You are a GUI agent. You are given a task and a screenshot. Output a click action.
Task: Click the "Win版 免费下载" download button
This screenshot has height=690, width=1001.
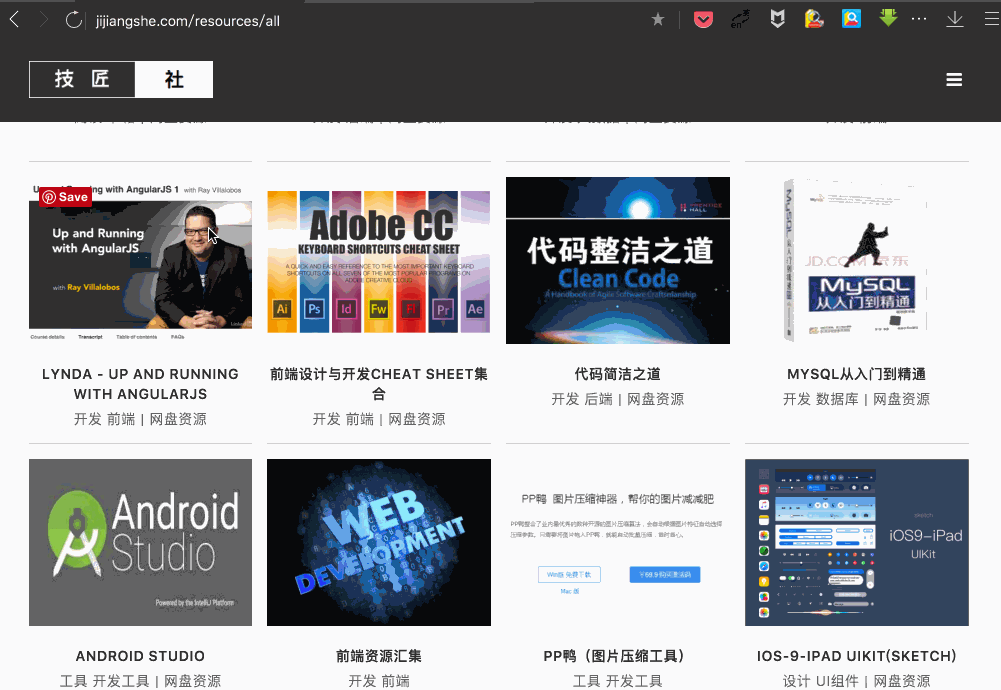570,574
